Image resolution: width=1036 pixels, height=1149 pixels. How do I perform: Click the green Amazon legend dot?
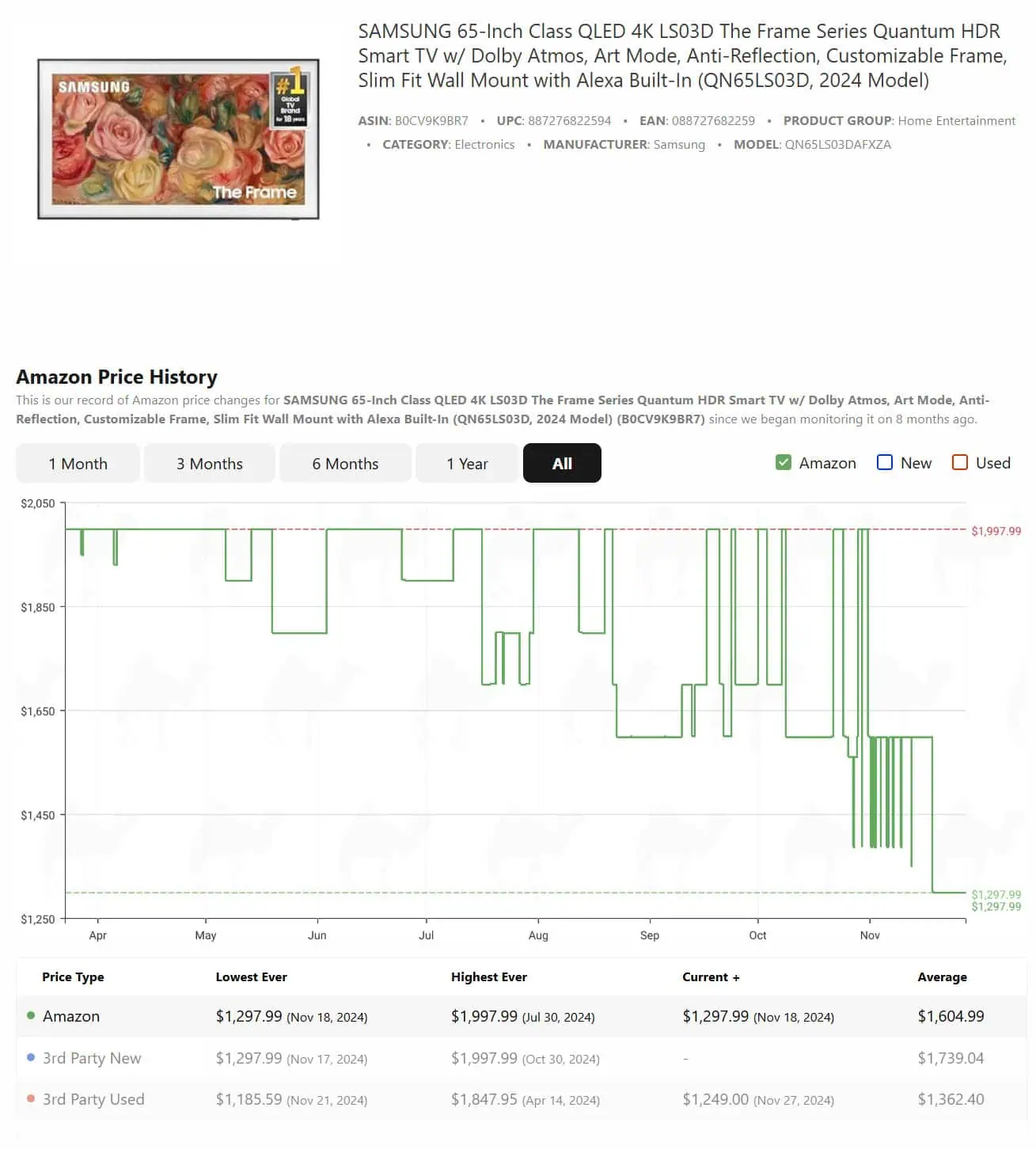tap(31, 1016)
